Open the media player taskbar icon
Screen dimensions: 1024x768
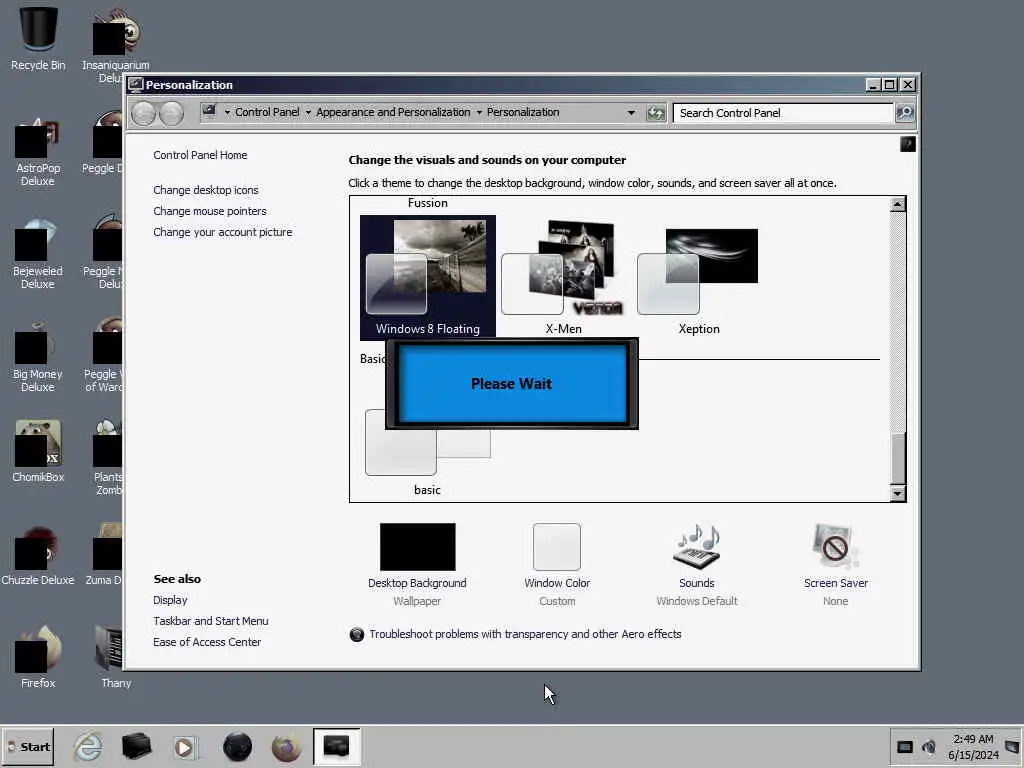(x=184, y=747)
